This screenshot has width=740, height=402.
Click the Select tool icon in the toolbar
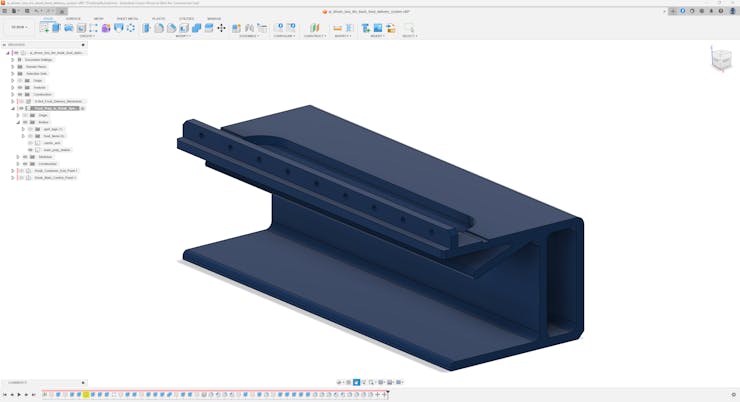click(x=408, y=28)
